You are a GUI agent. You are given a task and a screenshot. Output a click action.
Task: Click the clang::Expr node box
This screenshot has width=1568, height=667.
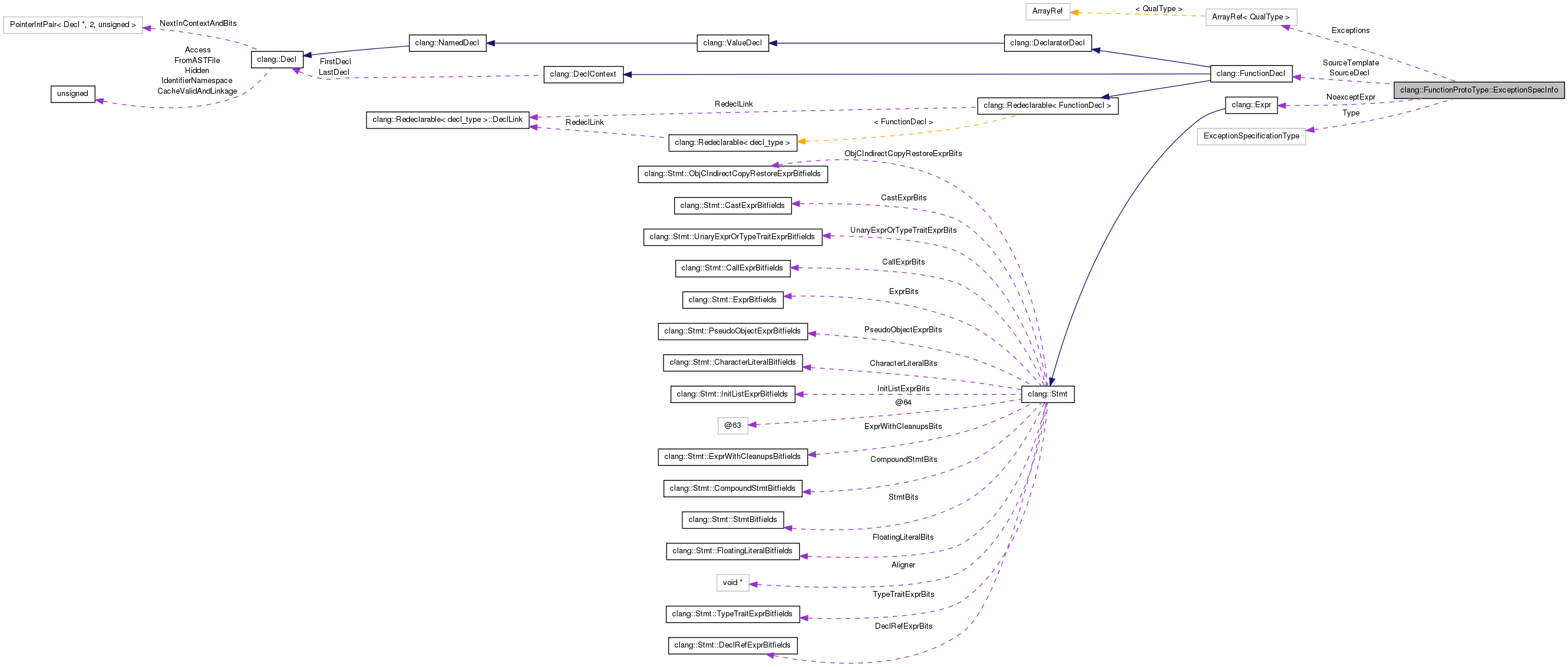[x=1250, y=105]
